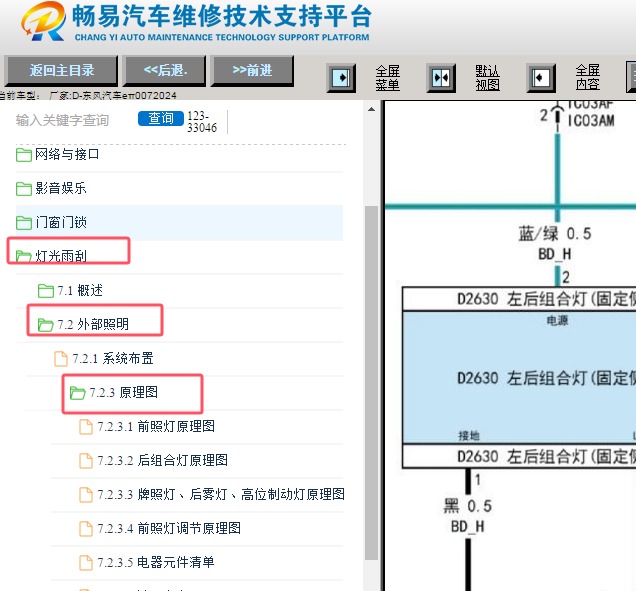Click the 接地 label in component box
The image size is (636, 591).
point(469,436)
